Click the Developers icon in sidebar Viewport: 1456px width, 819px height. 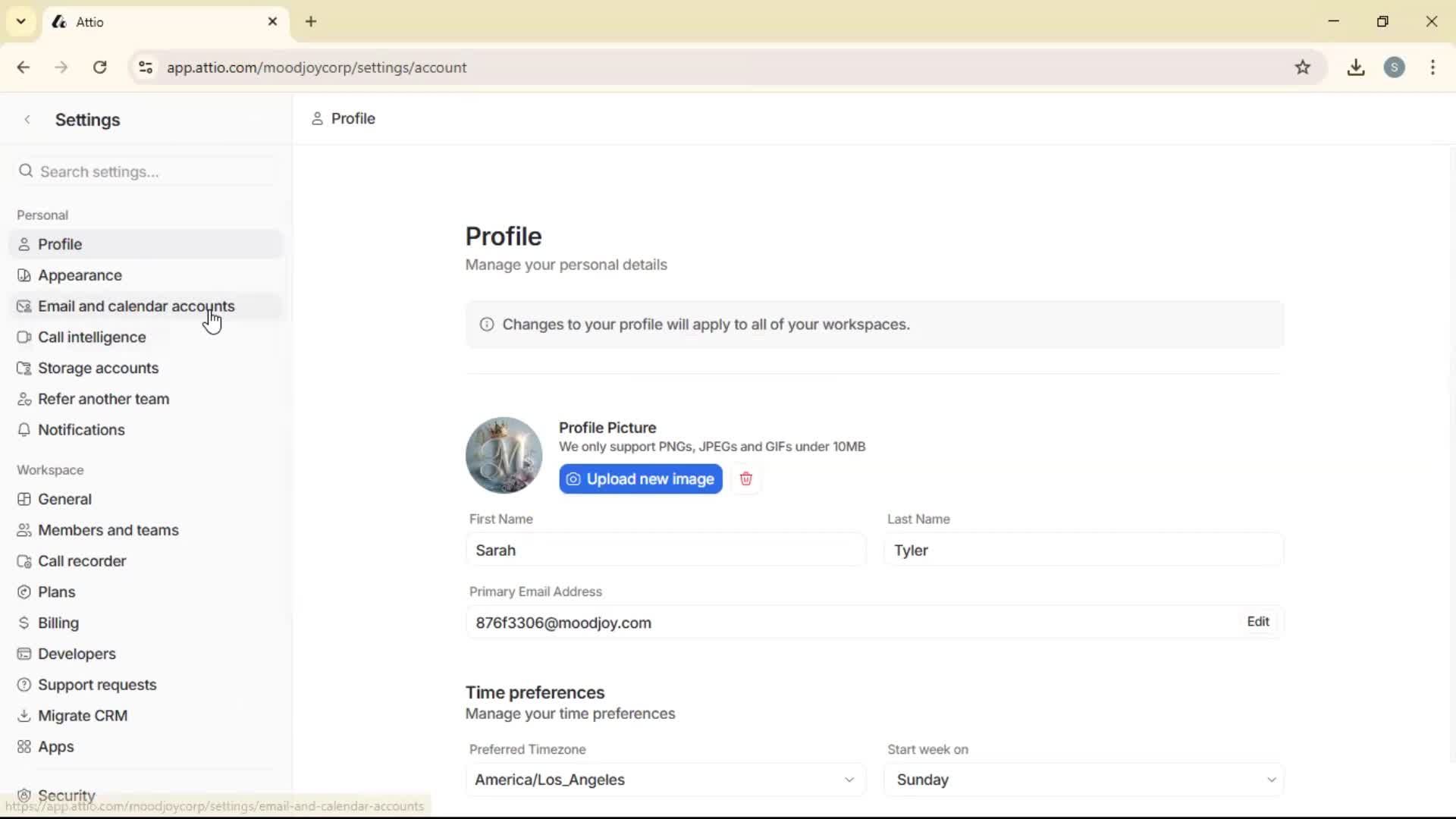pos(24,654)
